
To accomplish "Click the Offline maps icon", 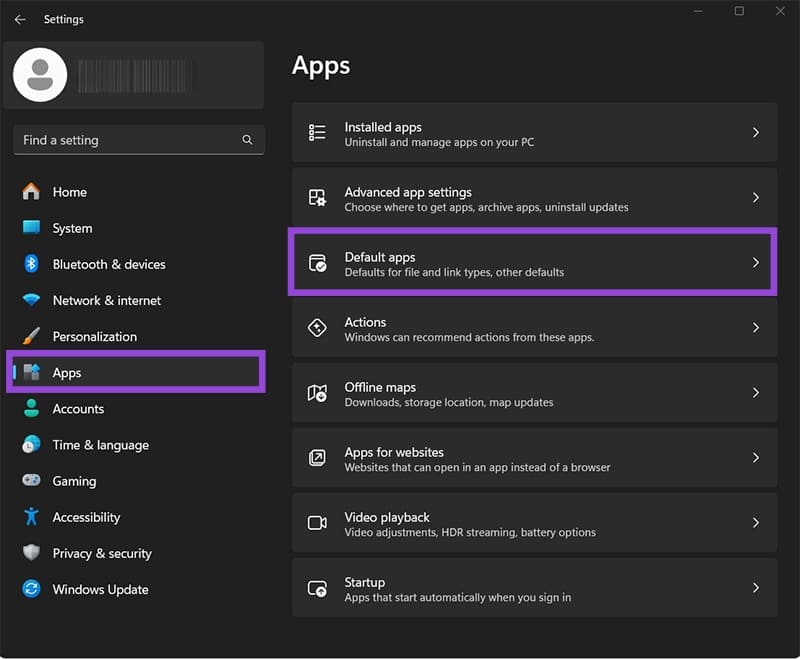I will click(317, 393).
